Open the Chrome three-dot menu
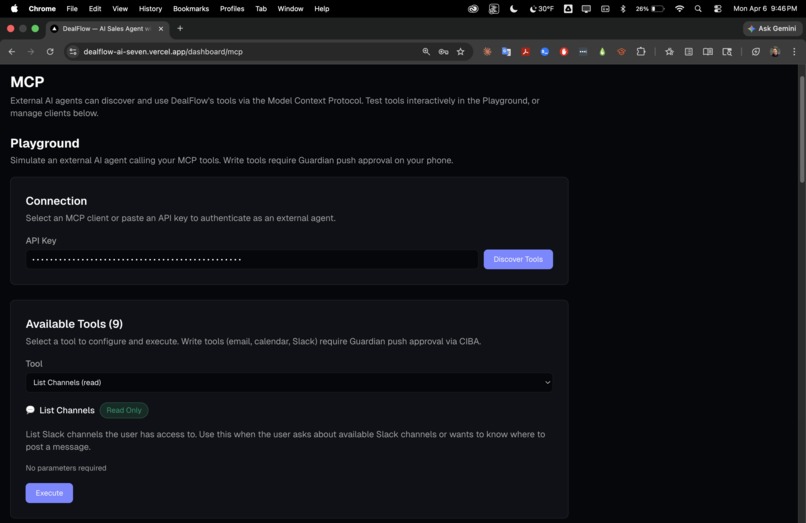806x523 pixels. [x=794, y=51]
